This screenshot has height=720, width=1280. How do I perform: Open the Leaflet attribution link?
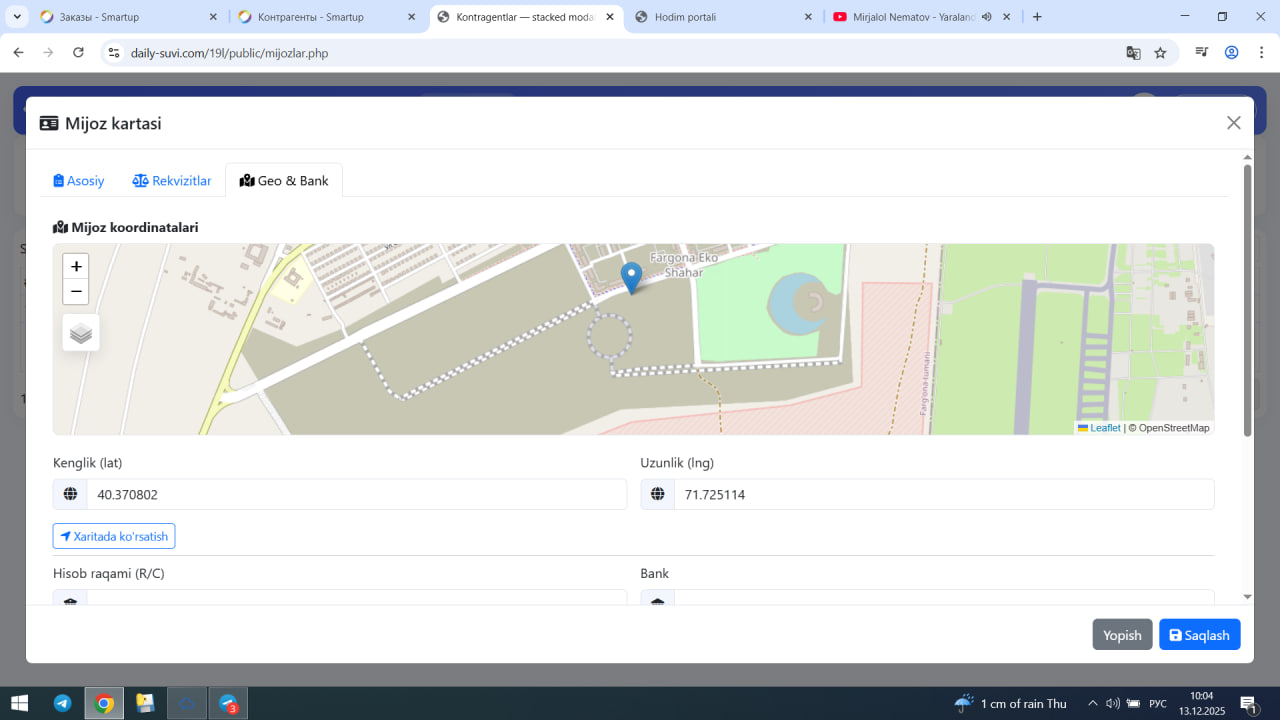point(1104,428)
